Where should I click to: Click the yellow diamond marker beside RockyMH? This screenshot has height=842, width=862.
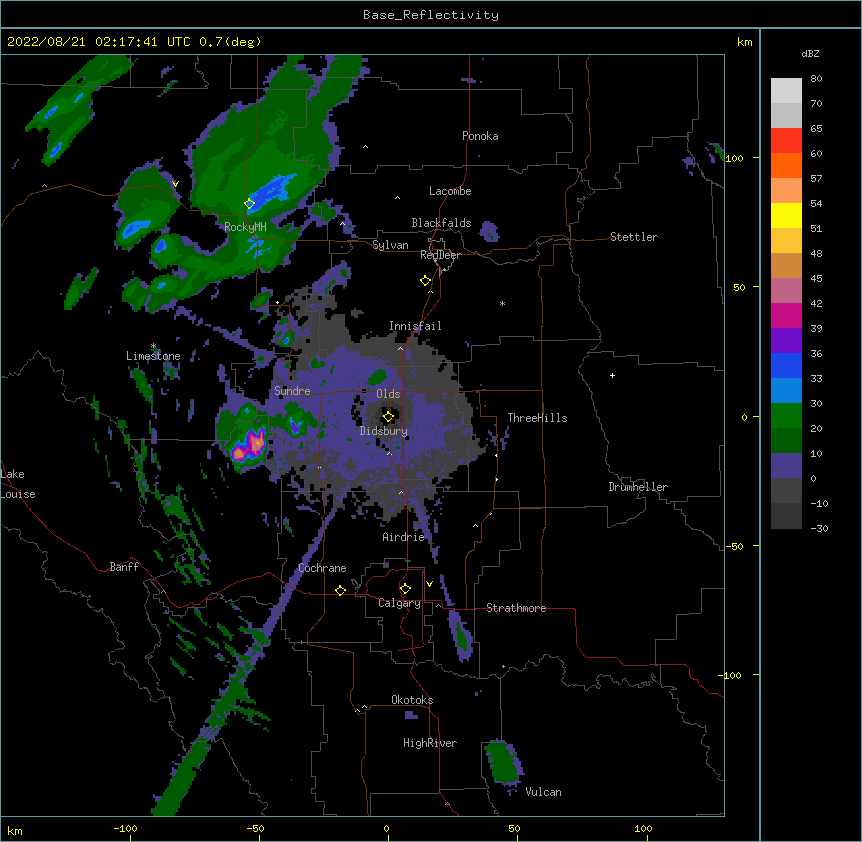click(x=249, y=203)
